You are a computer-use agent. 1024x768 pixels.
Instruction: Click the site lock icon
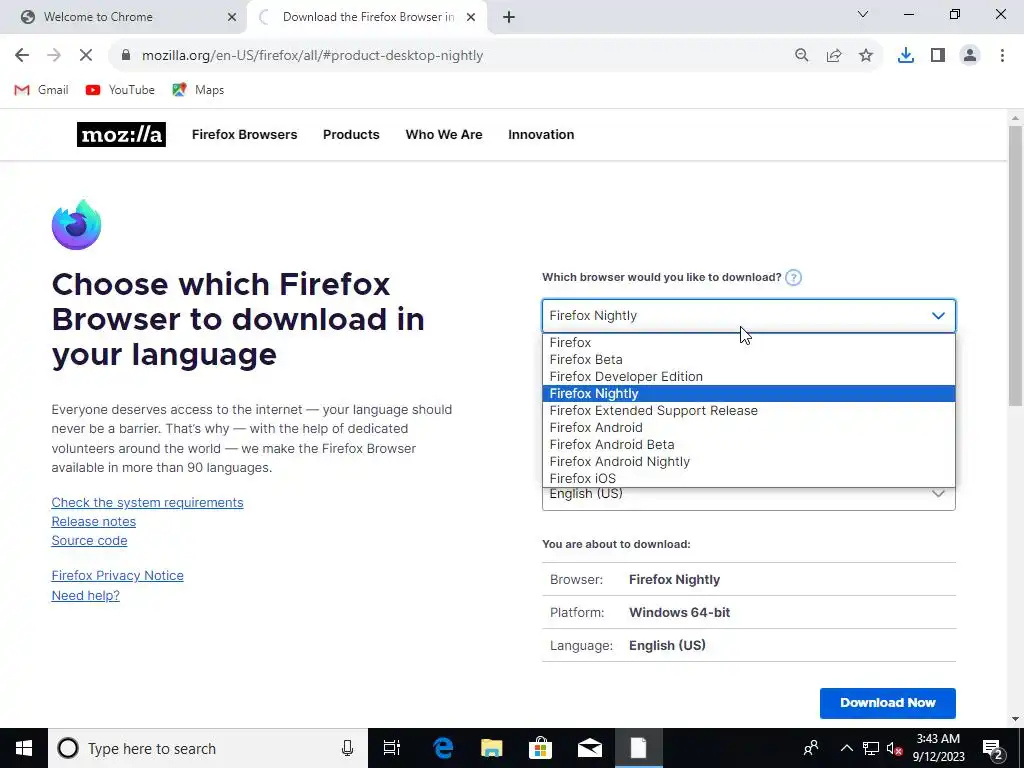(x=126, y=56)
